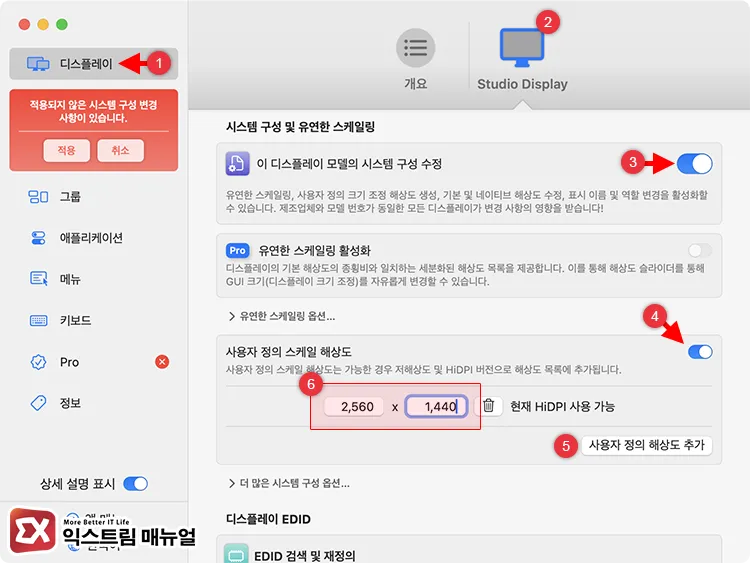Click the 그룹 group icon
Screen dimensions: 750x563
click(x=38, y=197)
